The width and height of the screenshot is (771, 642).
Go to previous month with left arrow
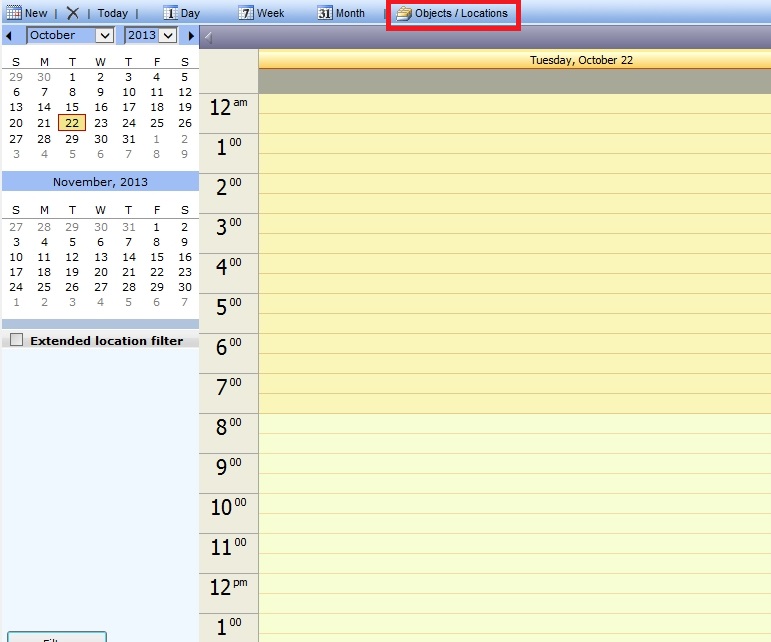click(9, 36)
